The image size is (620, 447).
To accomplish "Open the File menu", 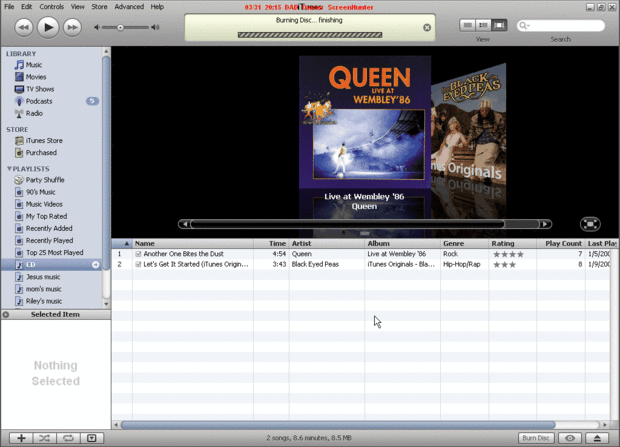I will tap(9, 7).
